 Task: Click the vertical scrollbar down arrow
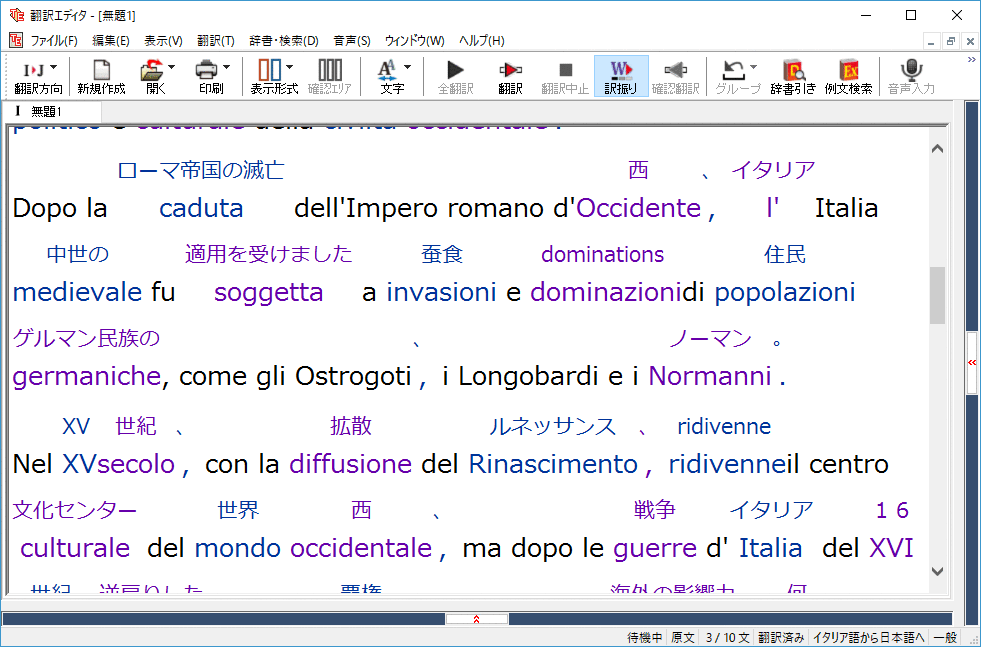[937, 571]
